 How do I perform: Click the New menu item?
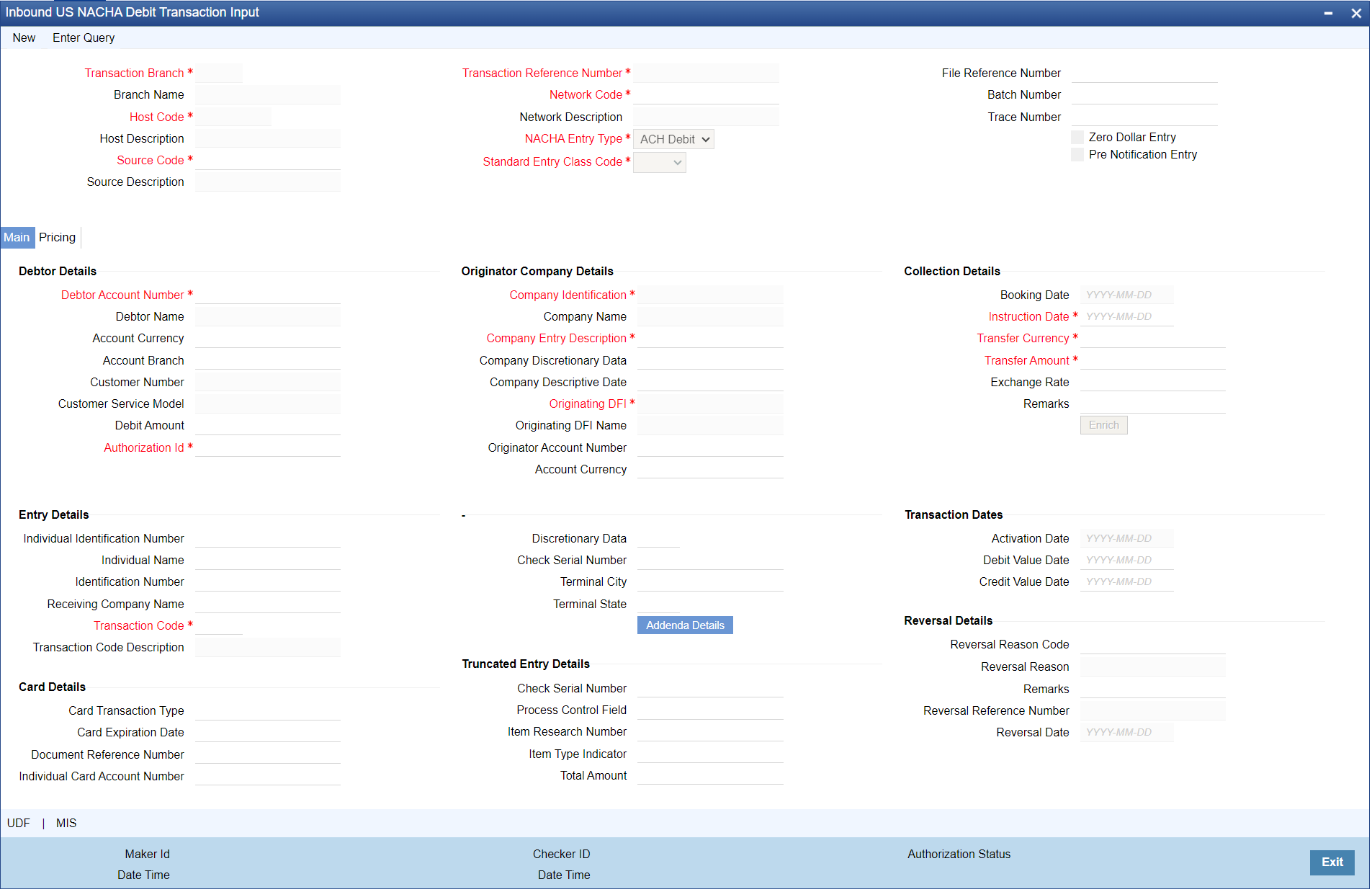click(x=24, y=37)
